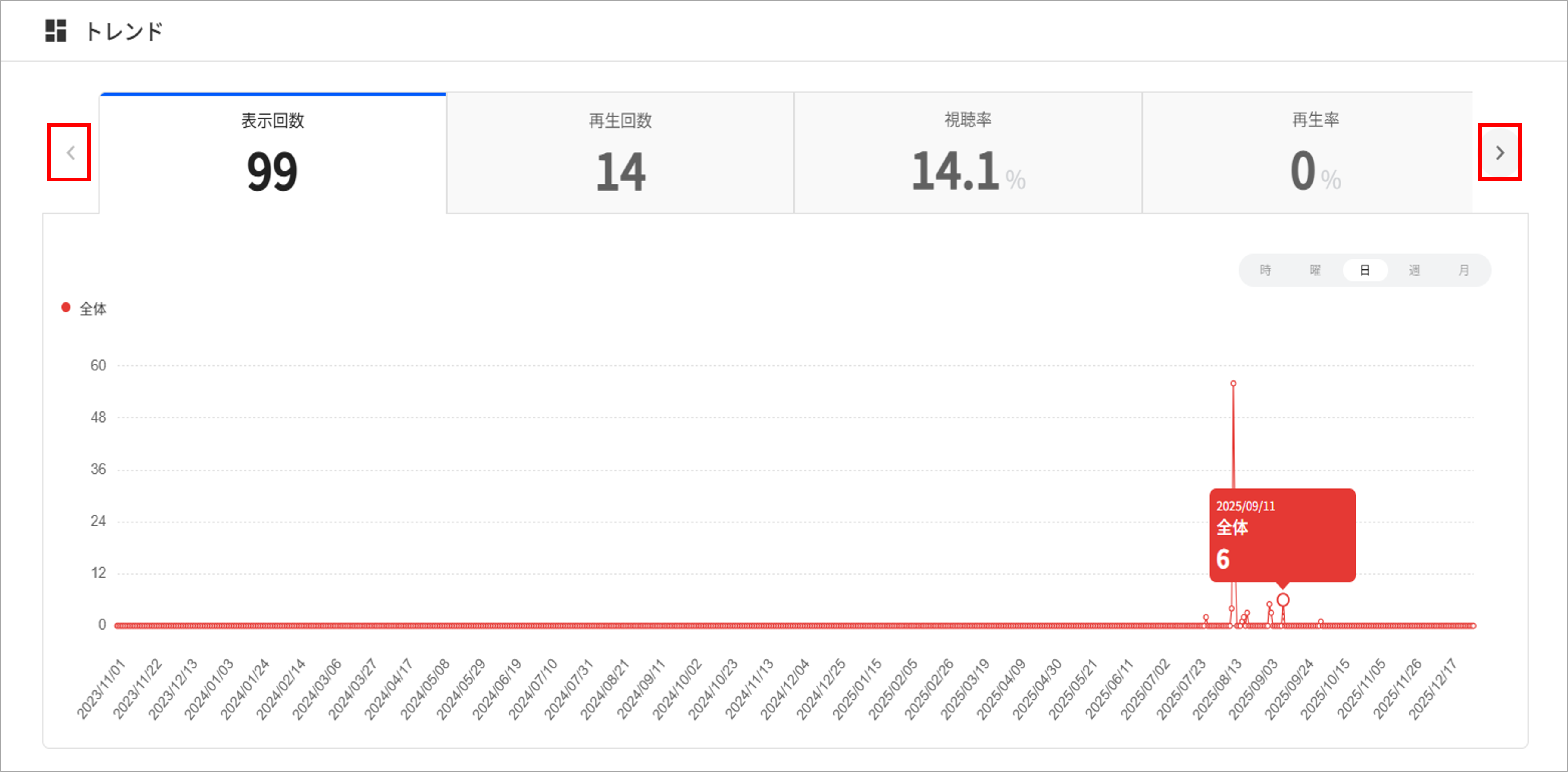Open the 視聴率 metric tab
The image size is (1568, 772).
coord(968,153)
